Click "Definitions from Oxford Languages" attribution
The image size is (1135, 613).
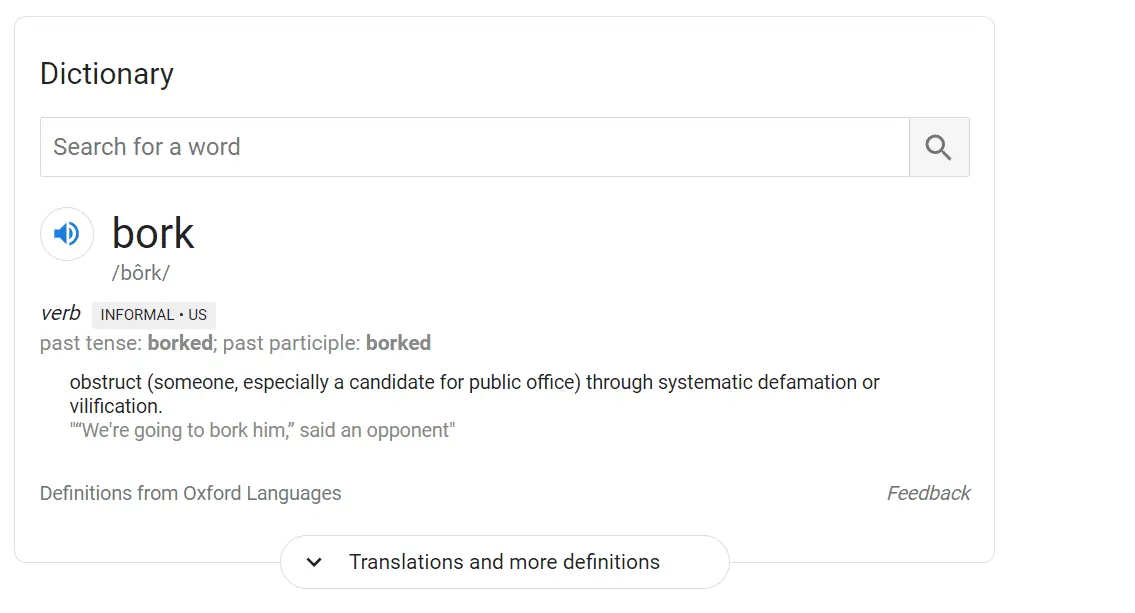[x=190, y=493]
